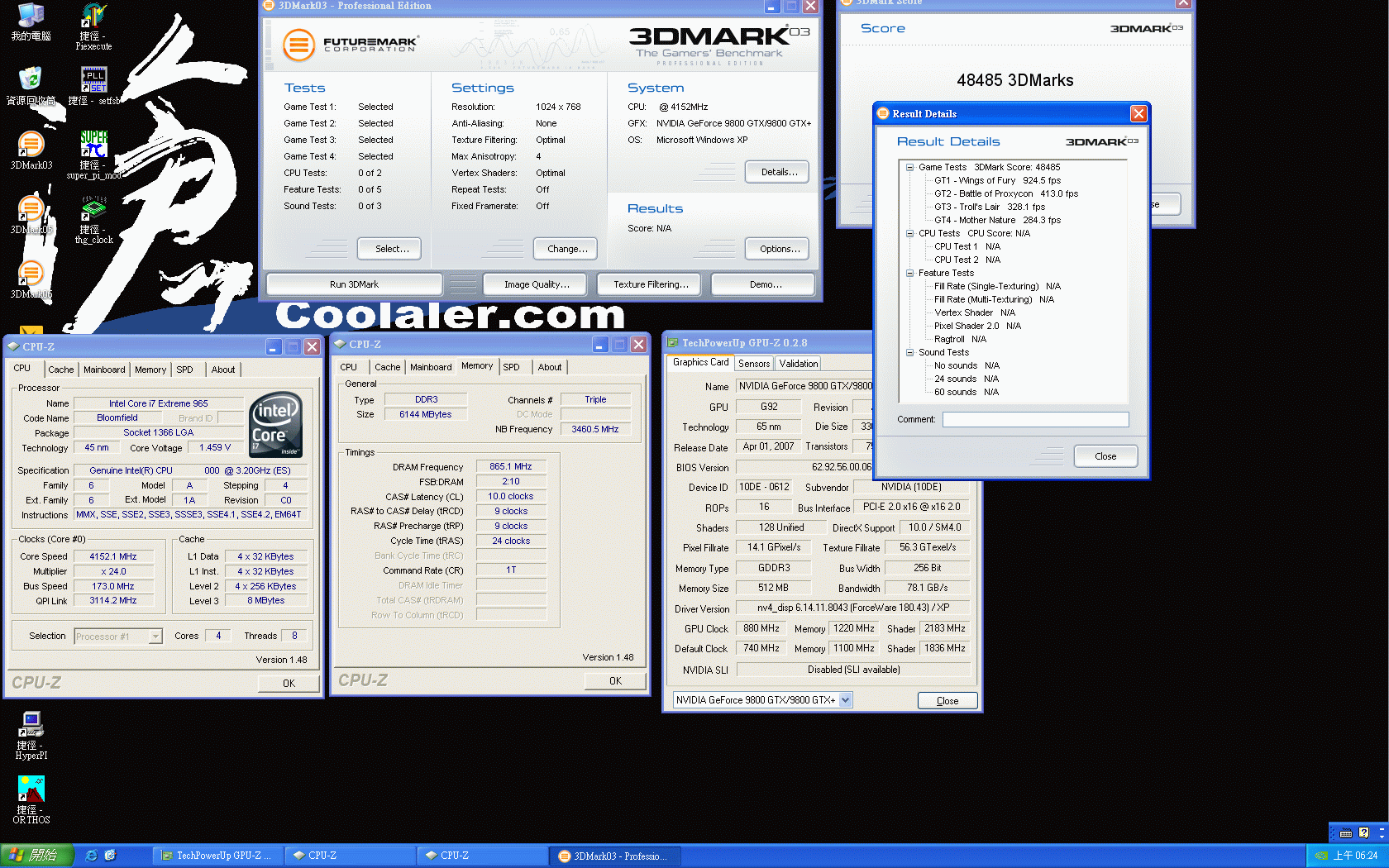The image size is (1389, 868).
Task: Launch the Piexecute shortcut icon
Action: [93, 26]
